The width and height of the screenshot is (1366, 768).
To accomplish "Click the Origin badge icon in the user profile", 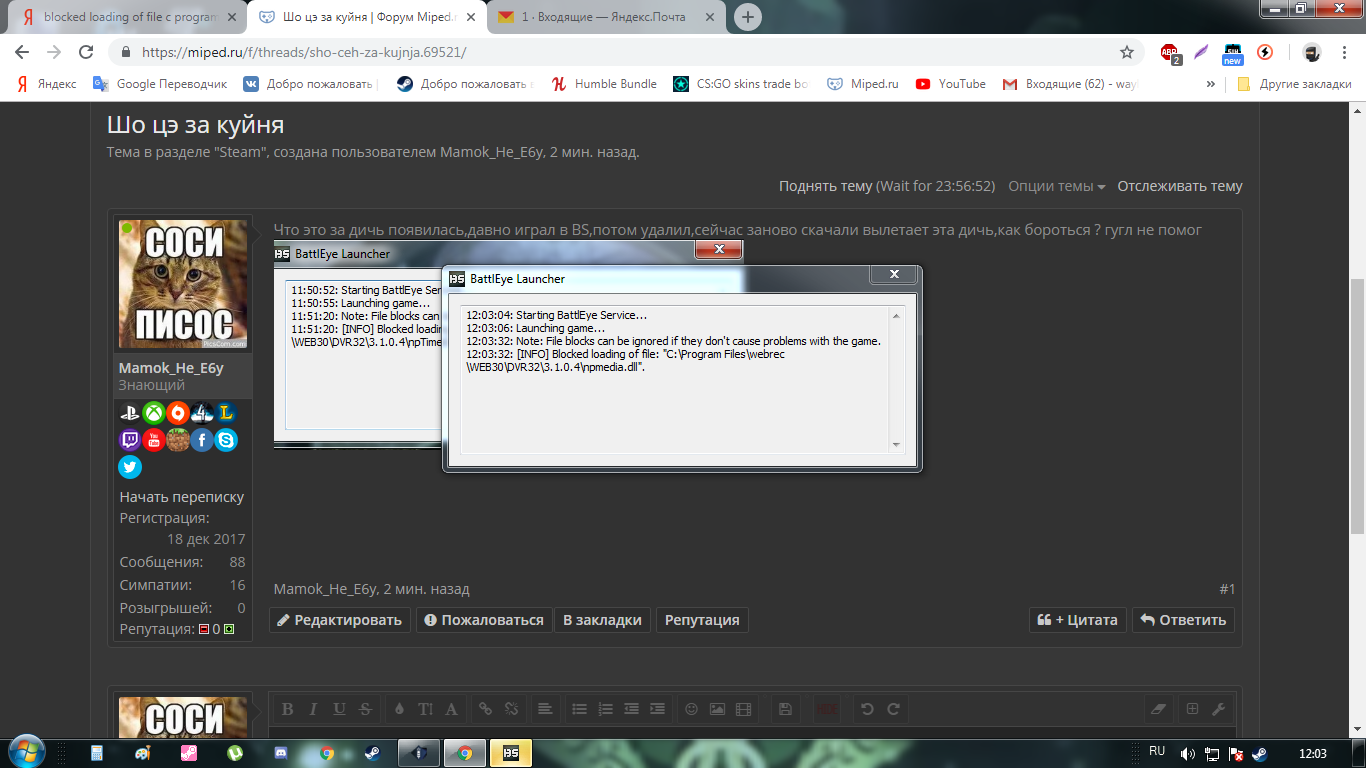I will point(178,412).
